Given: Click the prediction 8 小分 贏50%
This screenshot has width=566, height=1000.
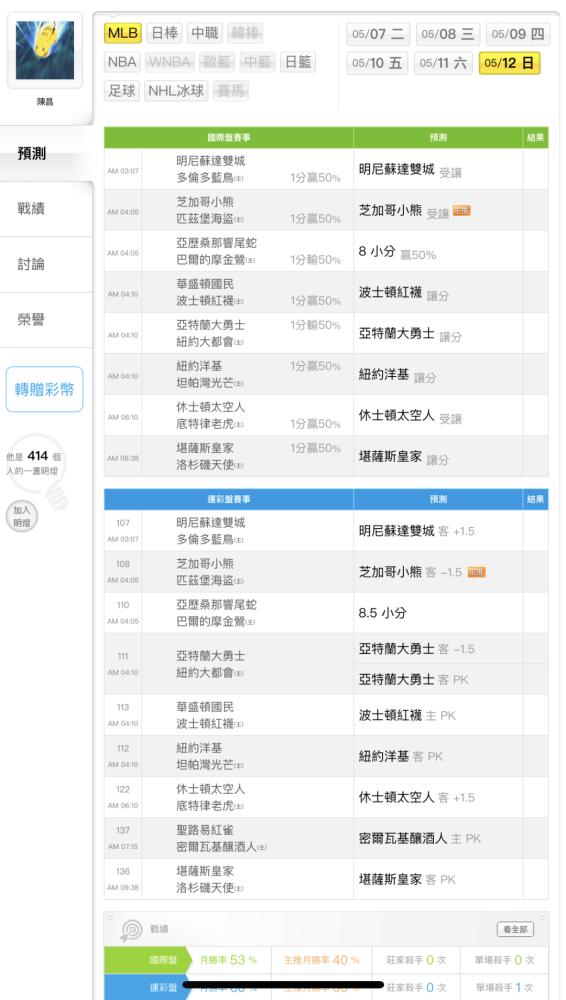Looking at the screenshot, I should click(x=397, y=252).
